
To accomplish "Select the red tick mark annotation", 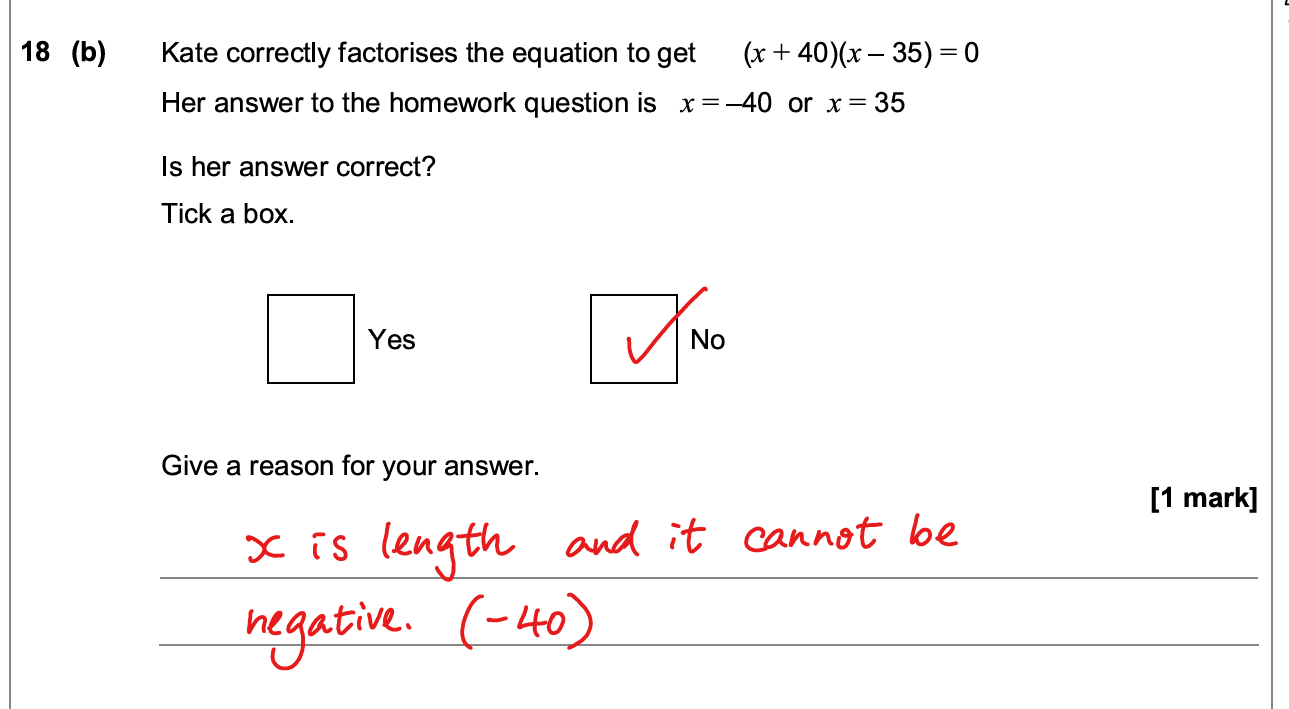I will (665, 328).
